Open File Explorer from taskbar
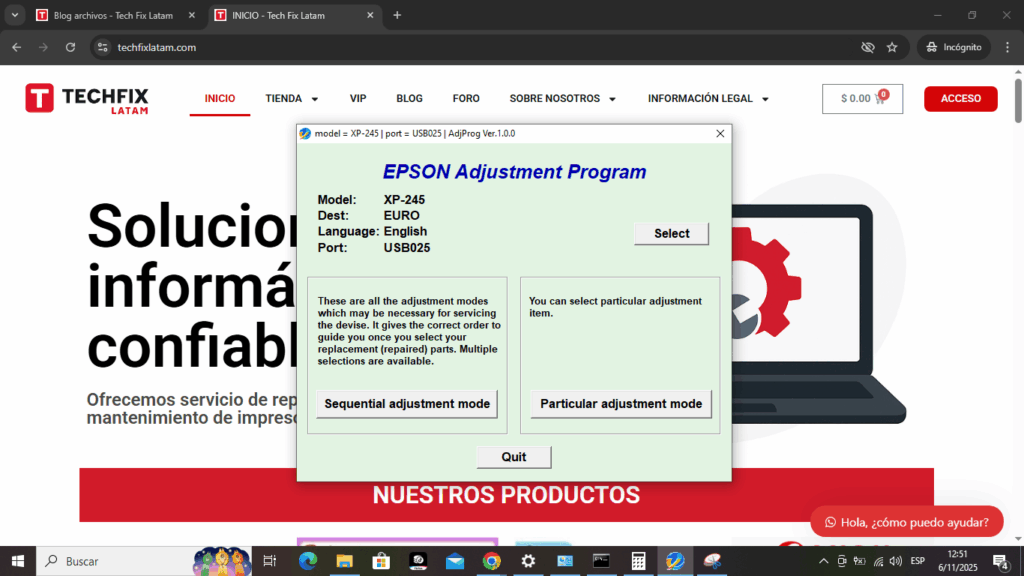 pos(344,561)
